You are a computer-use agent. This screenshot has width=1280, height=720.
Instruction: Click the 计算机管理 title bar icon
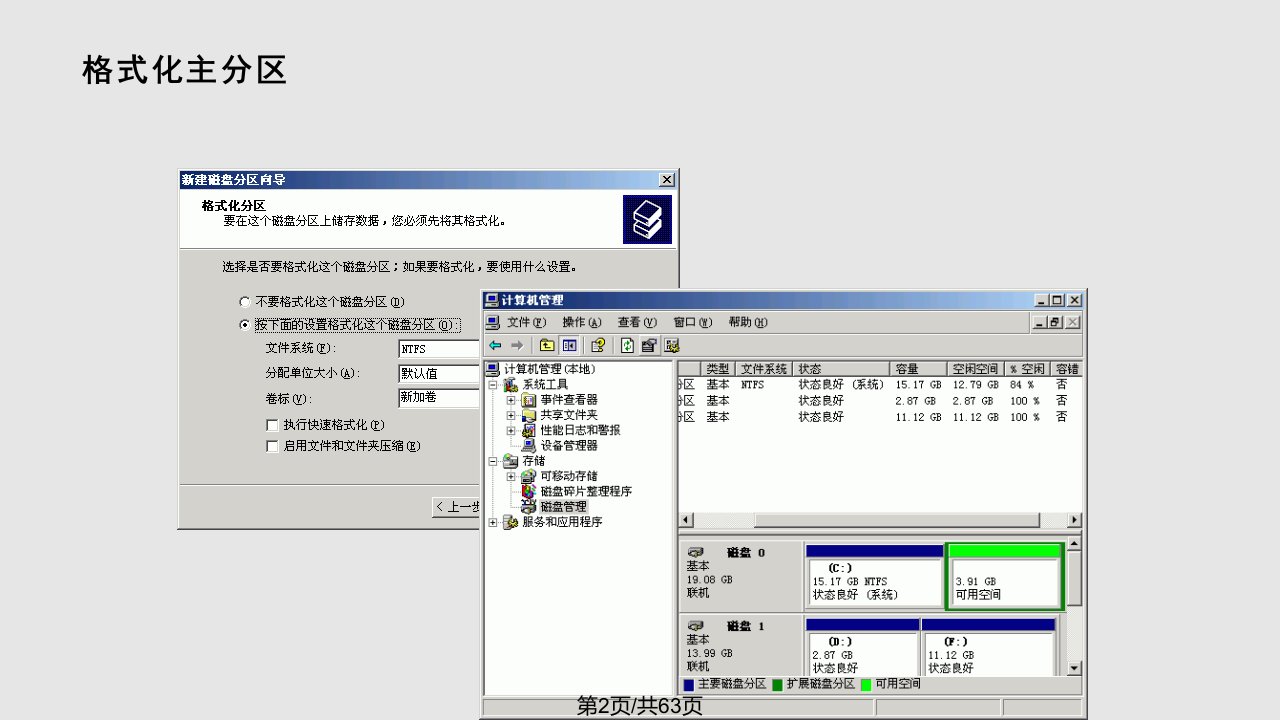click(x=491, y=300)
